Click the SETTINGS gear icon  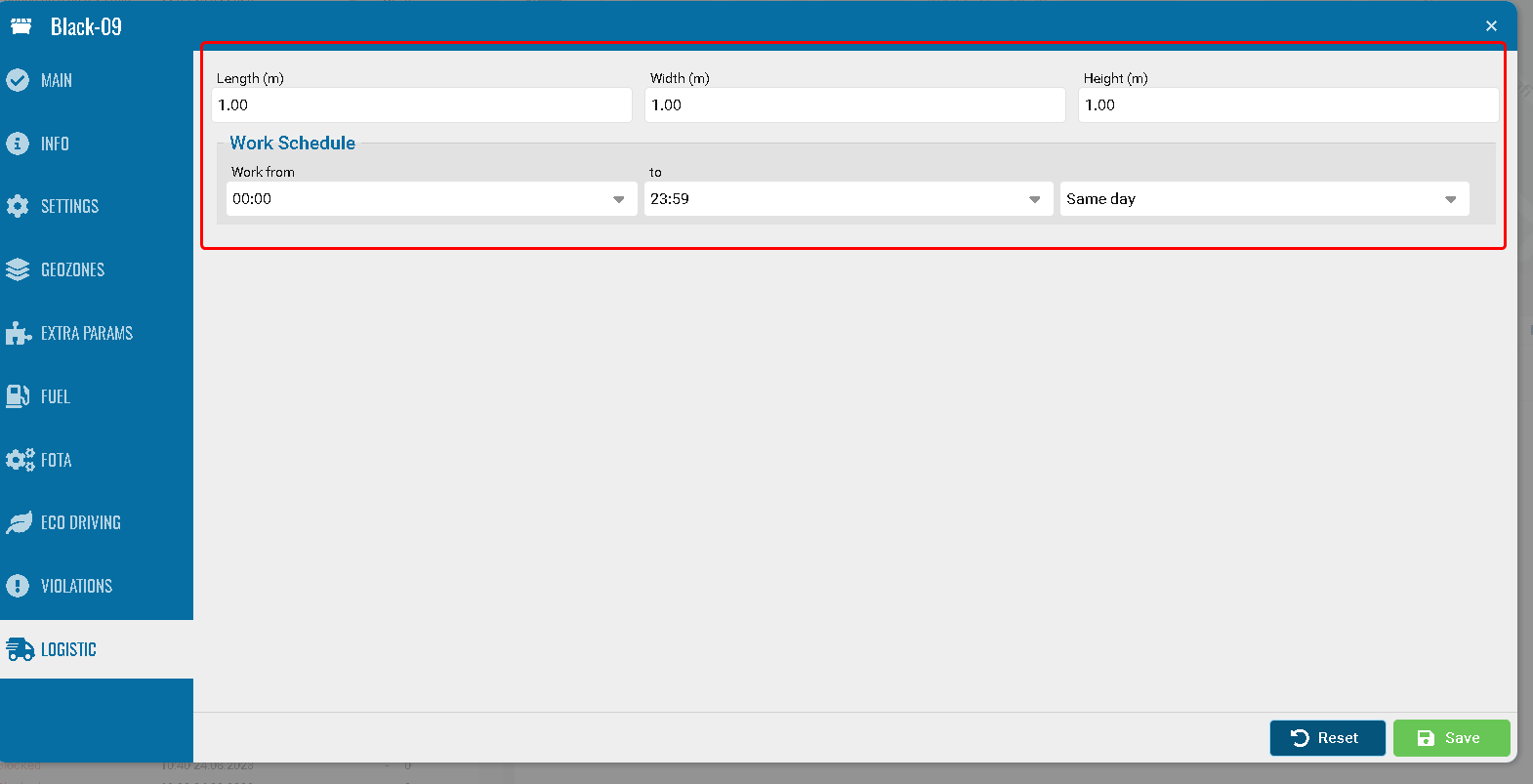tap(18, 206)
